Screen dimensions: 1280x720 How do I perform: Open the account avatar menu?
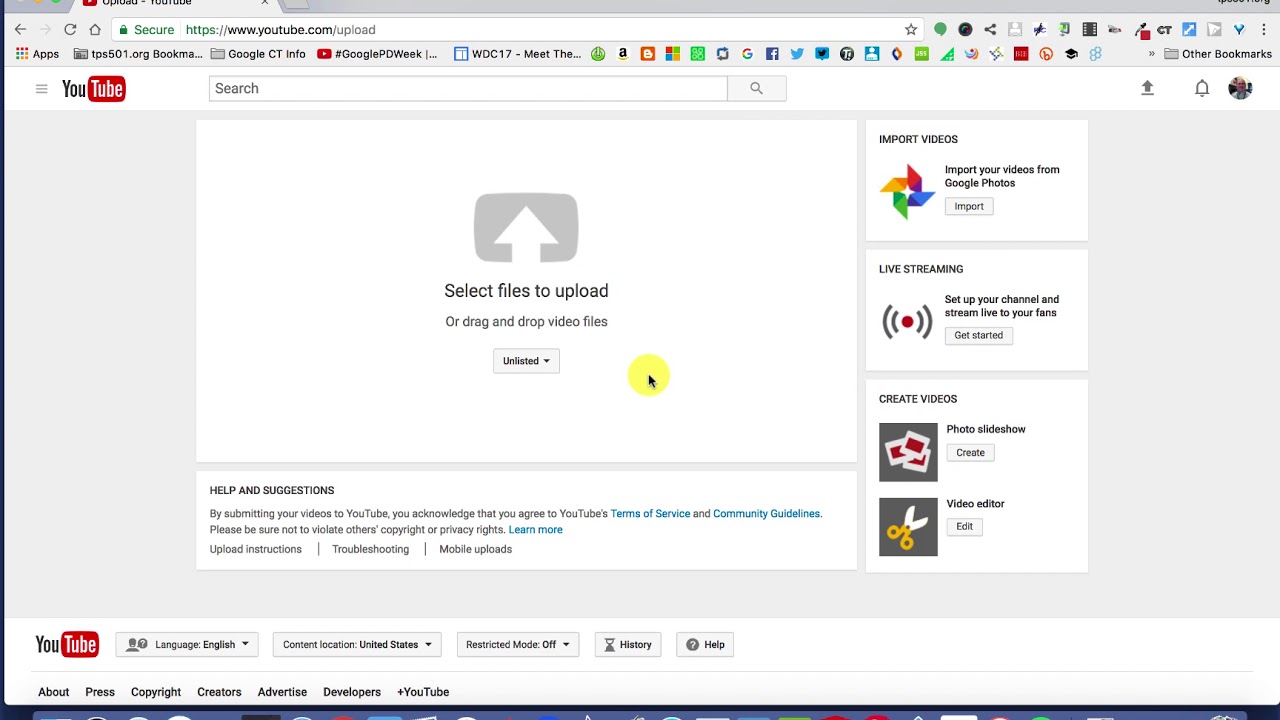pos(1240,88)
